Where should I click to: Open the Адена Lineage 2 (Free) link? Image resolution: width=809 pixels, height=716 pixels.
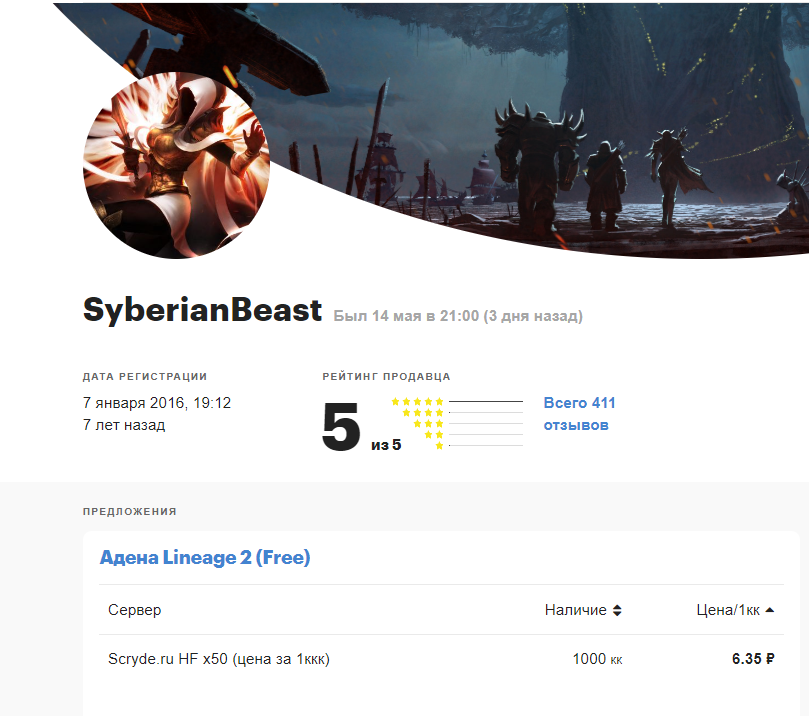205,557
